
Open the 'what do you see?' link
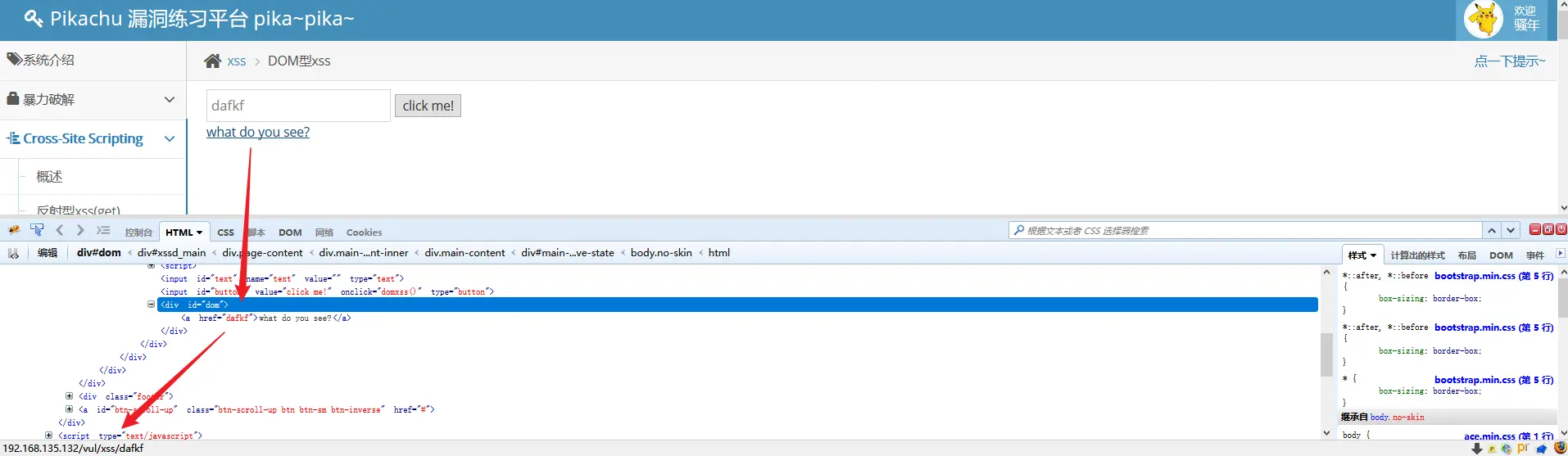tap(258, 132)
